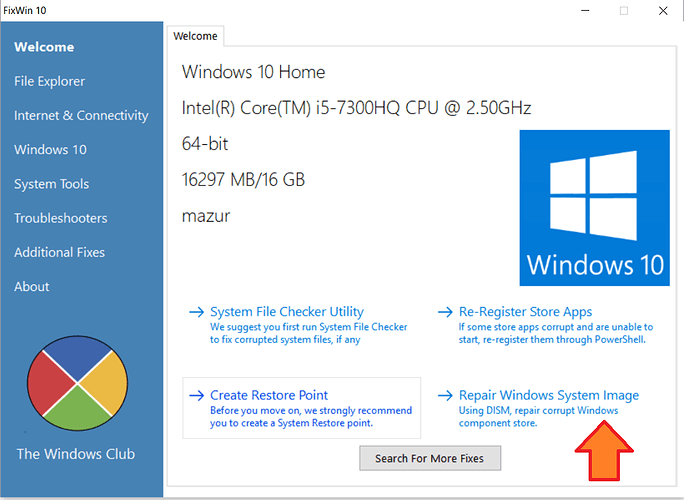684x500 pixels.
Task: Click the username mazur text
Action: click(x=206, y=216)
